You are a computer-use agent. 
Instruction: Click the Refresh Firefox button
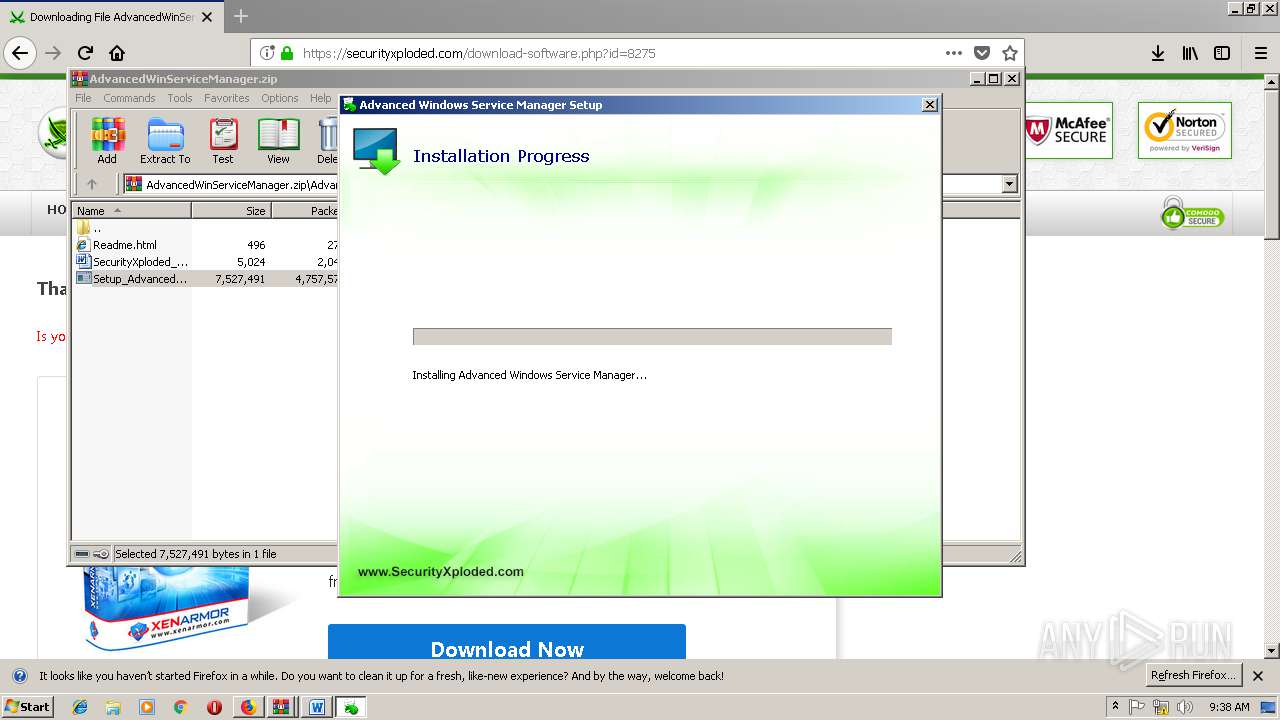click(1193, 675)
